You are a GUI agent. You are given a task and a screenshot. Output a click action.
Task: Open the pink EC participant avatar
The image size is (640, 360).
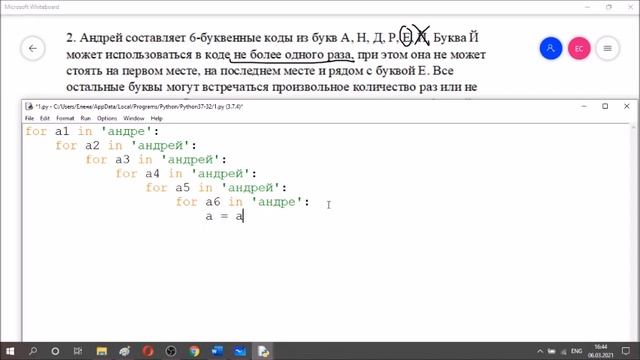click(579, 48)
